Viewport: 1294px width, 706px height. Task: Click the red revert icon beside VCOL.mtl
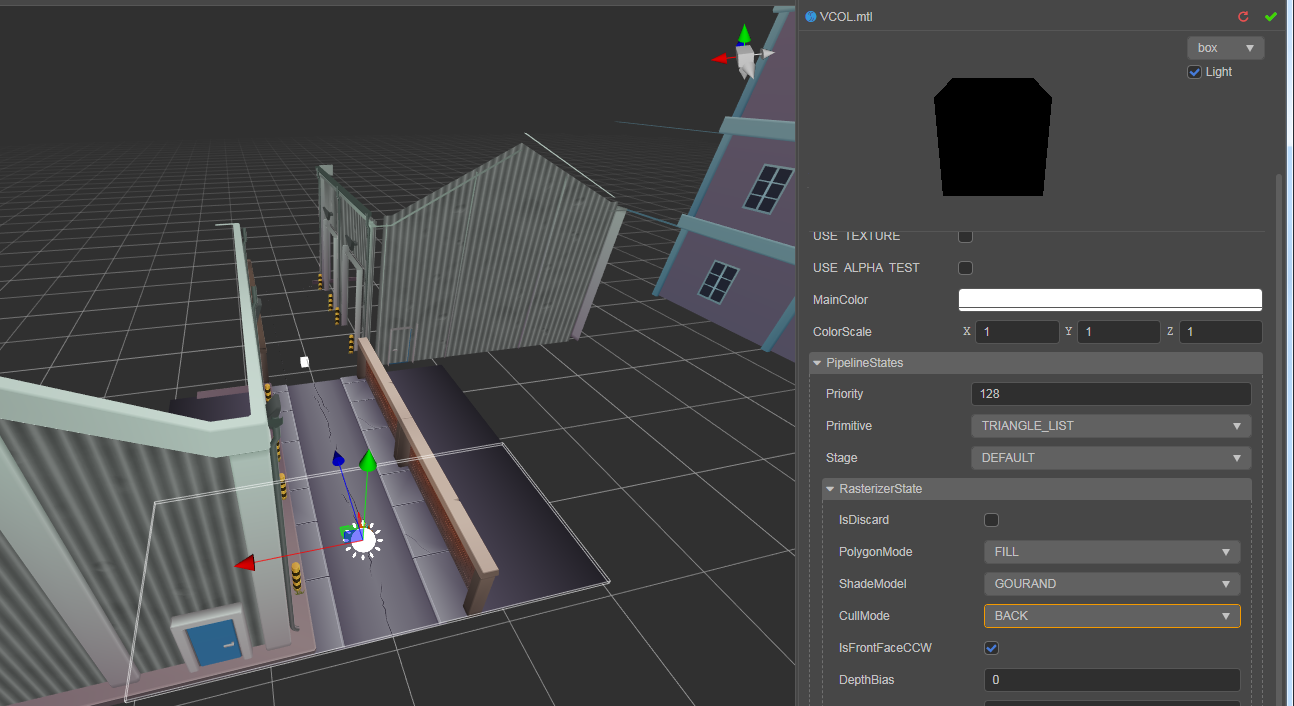[1243, 17]
